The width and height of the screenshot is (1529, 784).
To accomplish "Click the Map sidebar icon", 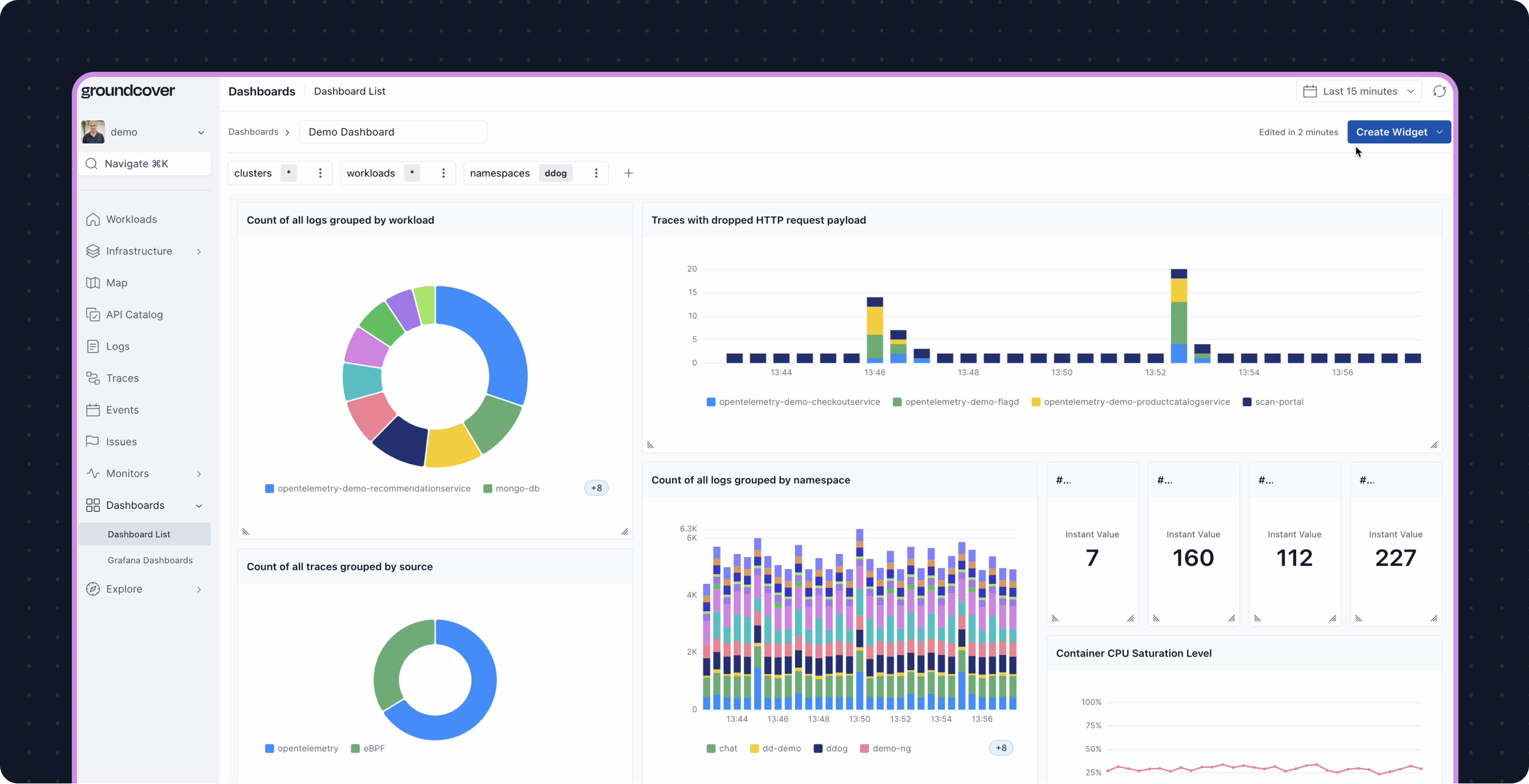I will [x=93, y=283].
